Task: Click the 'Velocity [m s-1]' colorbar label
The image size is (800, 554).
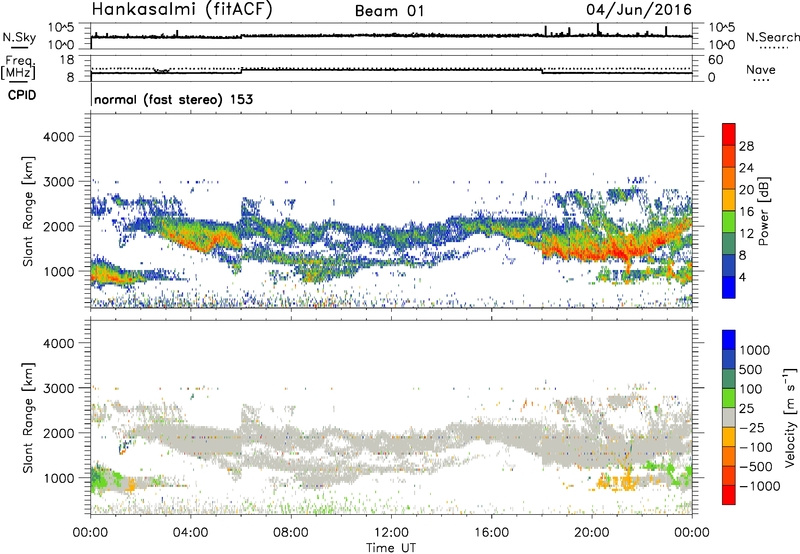Action: (x=790, y=417)
